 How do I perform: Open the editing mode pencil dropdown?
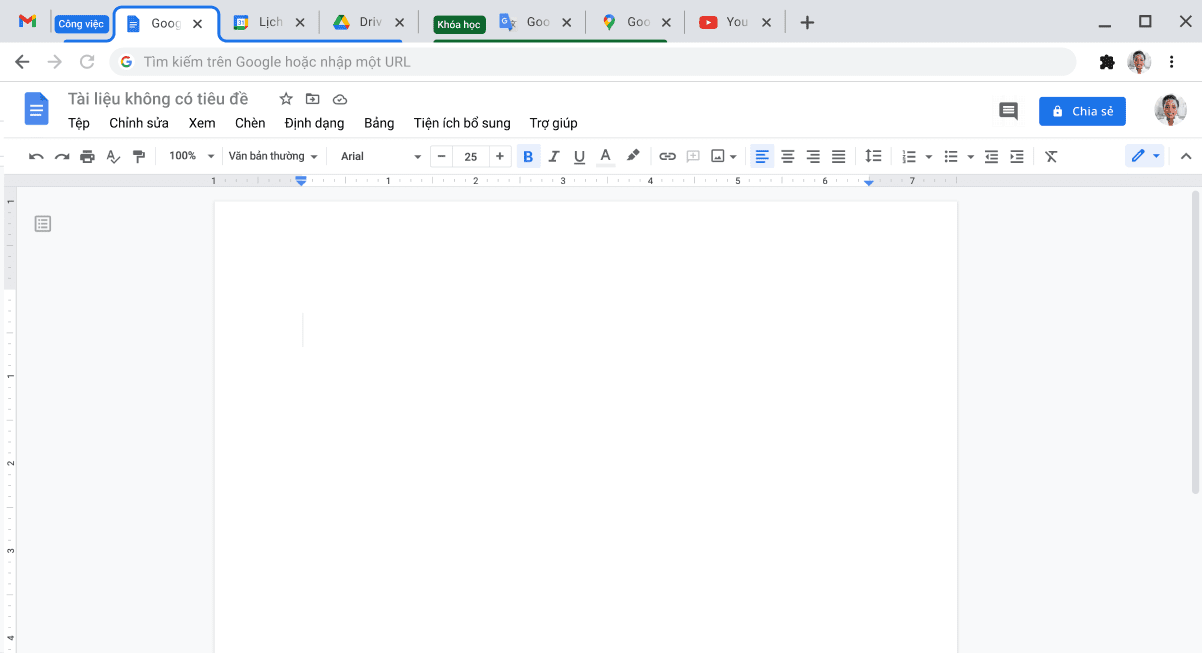click(x=1145, y=156)
